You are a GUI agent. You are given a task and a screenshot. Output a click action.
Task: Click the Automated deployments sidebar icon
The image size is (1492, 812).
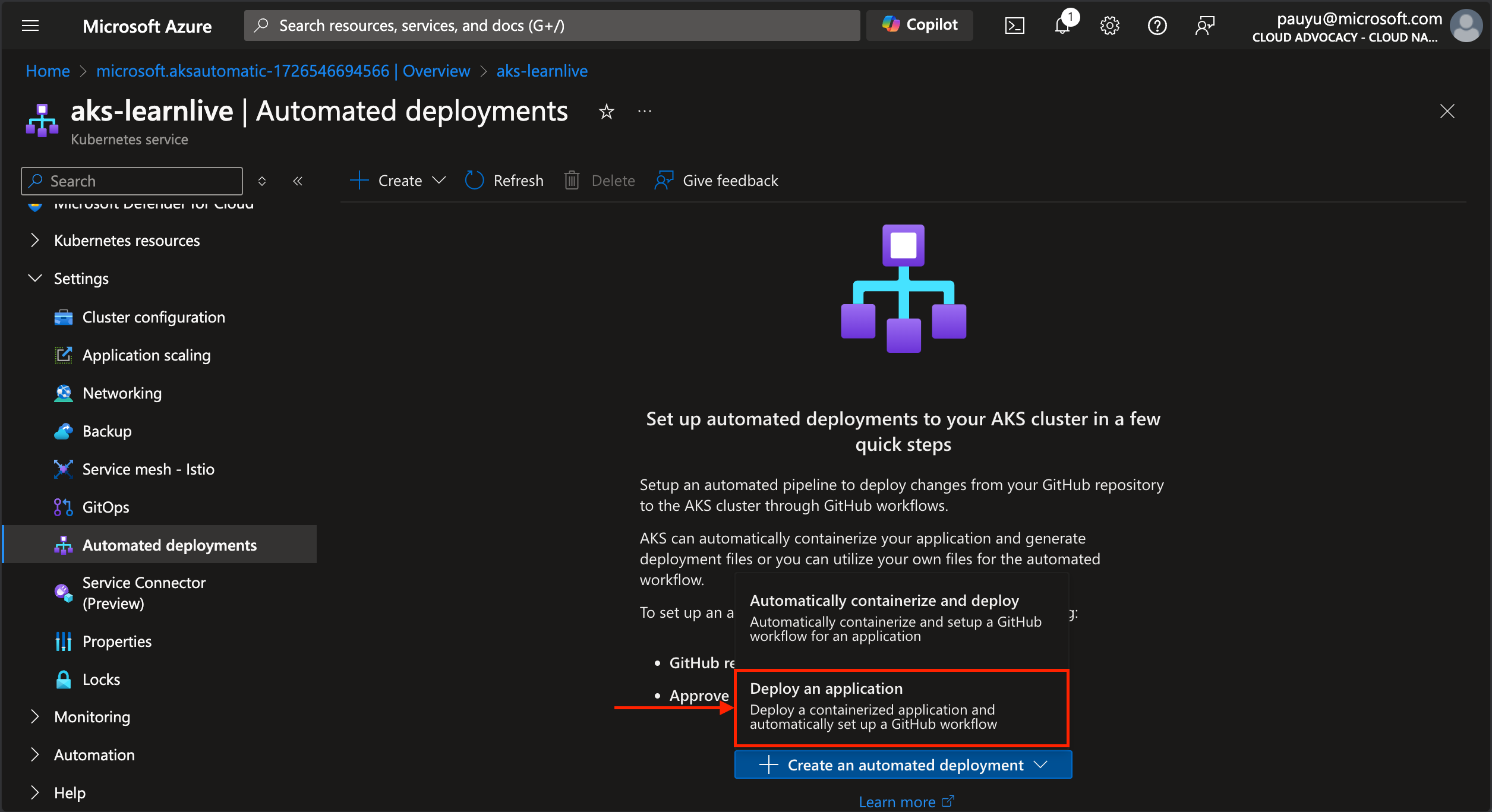click(62, 544)
